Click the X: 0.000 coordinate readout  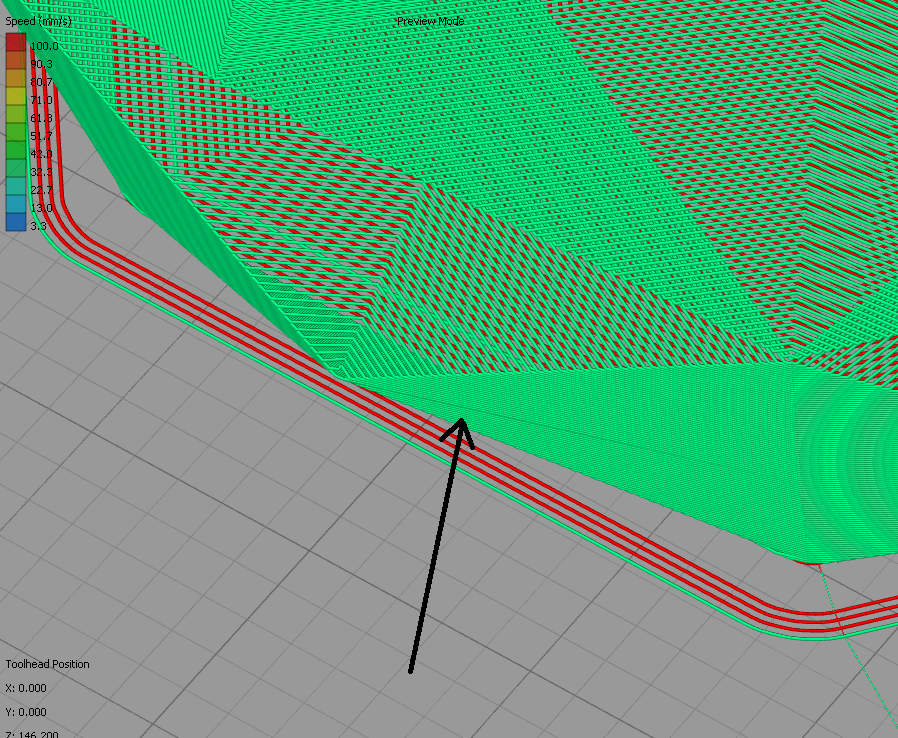[26, 688]
